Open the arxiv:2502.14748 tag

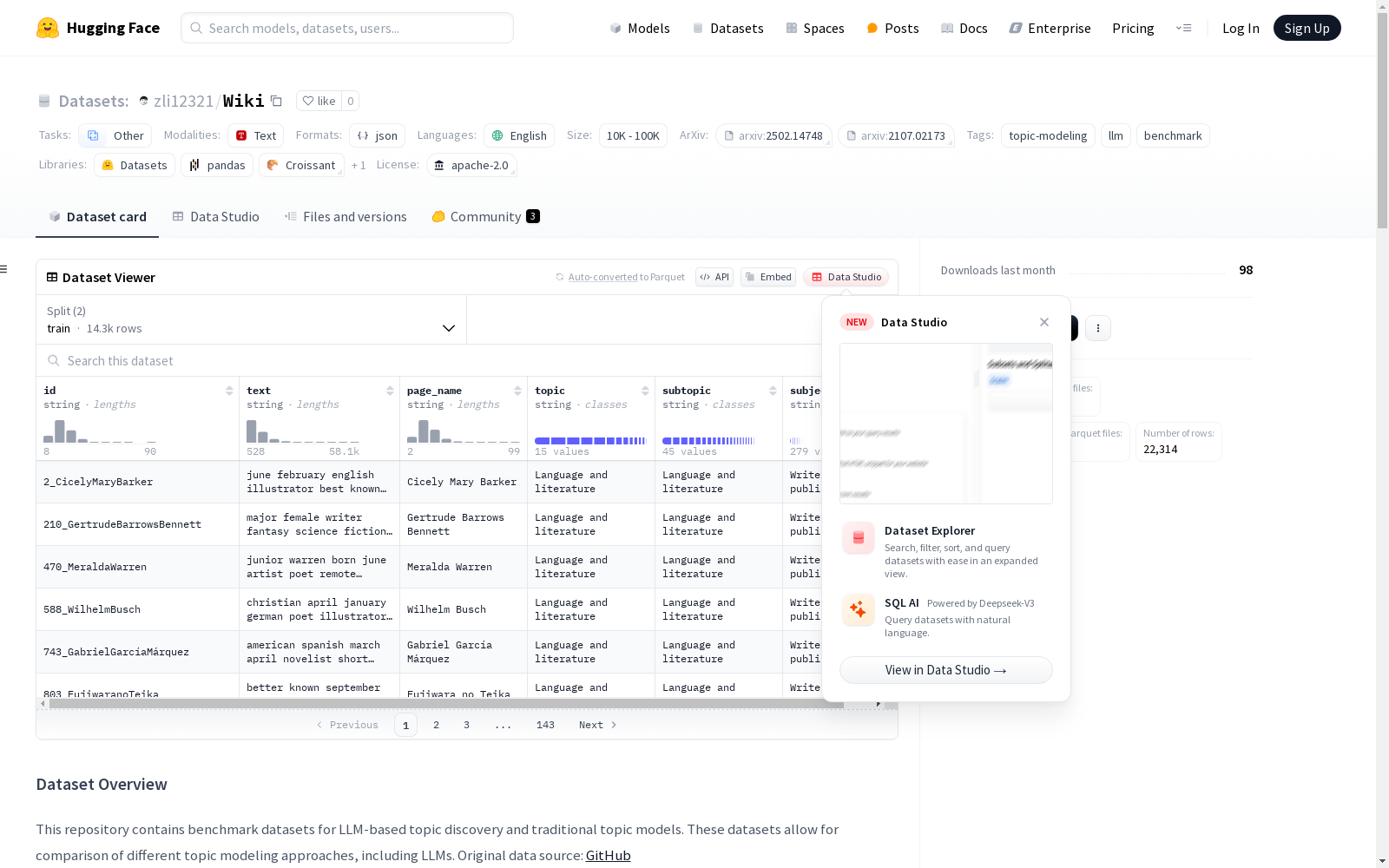click(x=773, y=135)
